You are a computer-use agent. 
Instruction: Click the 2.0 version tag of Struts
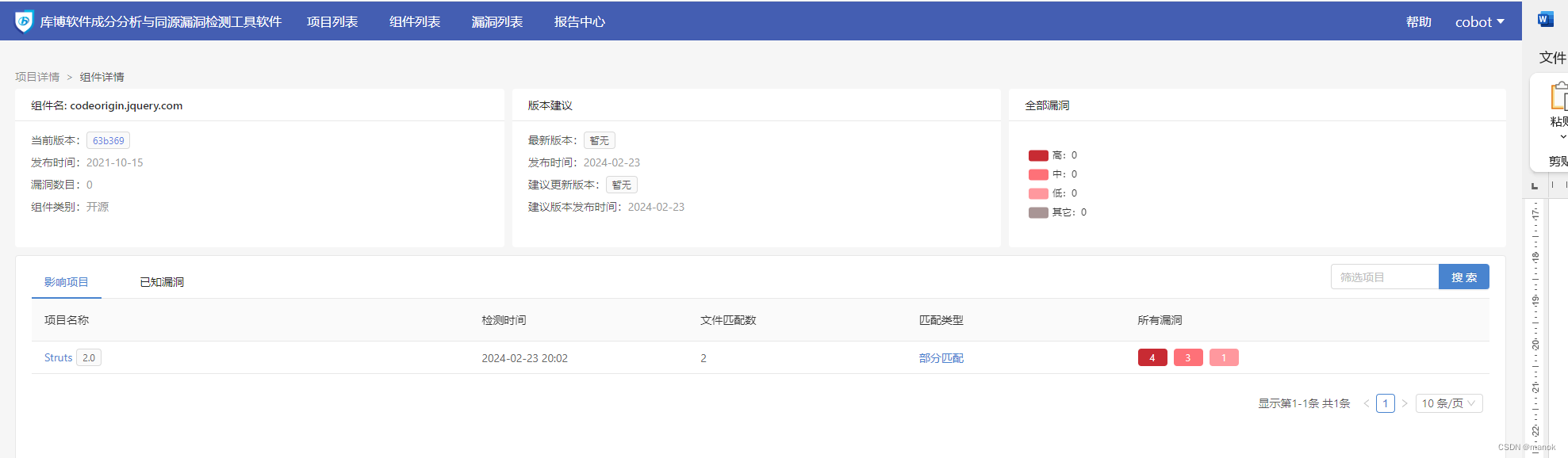[x=89, y=358]
